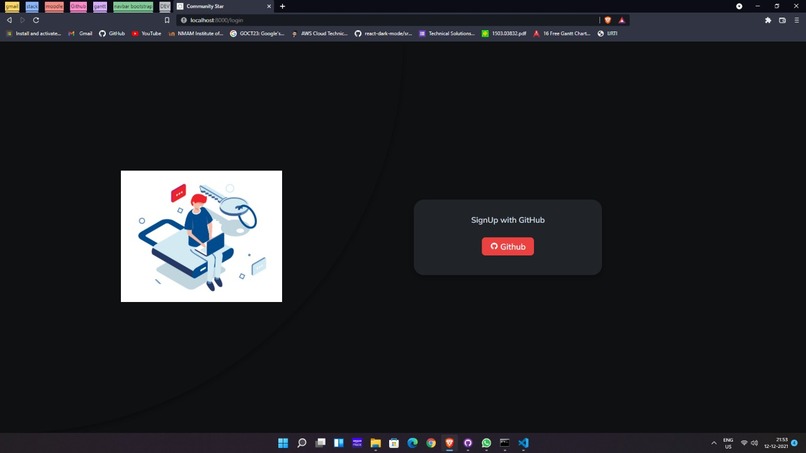Open the network and volume quick settings
Image resolution: width=806 pixels, height=453 pixels.
[x=749, y=443]
